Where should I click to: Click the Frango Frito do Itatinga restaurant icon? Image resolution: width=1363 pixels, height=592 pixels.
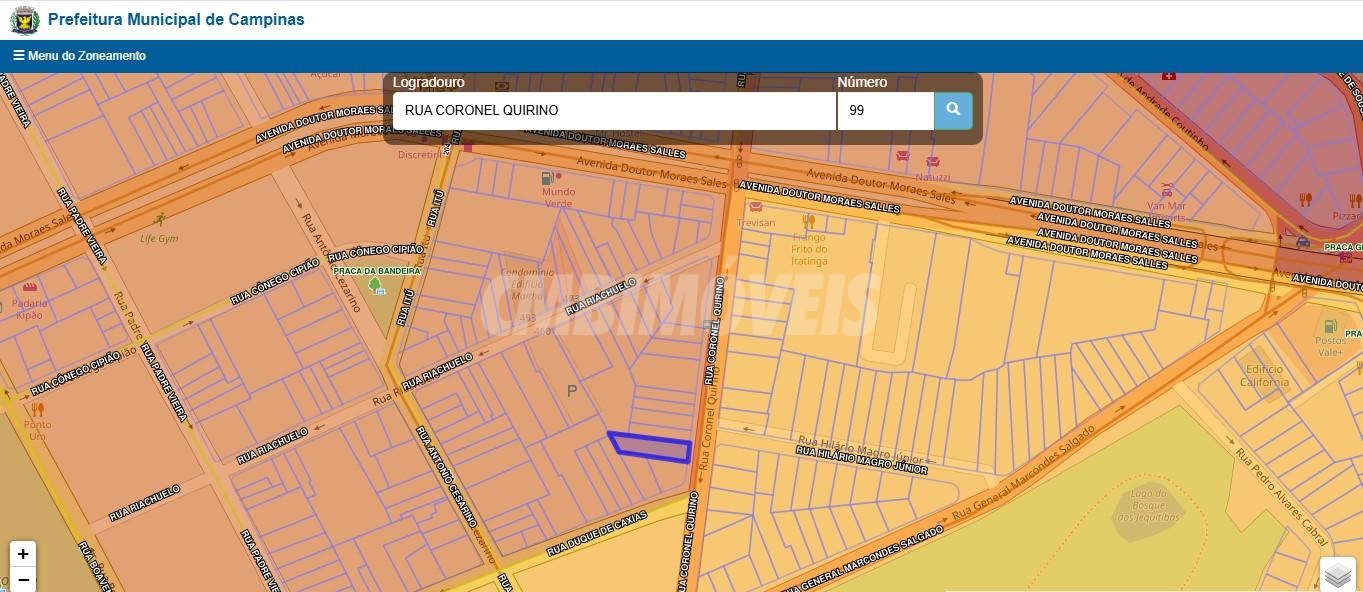tap(809, 221)
